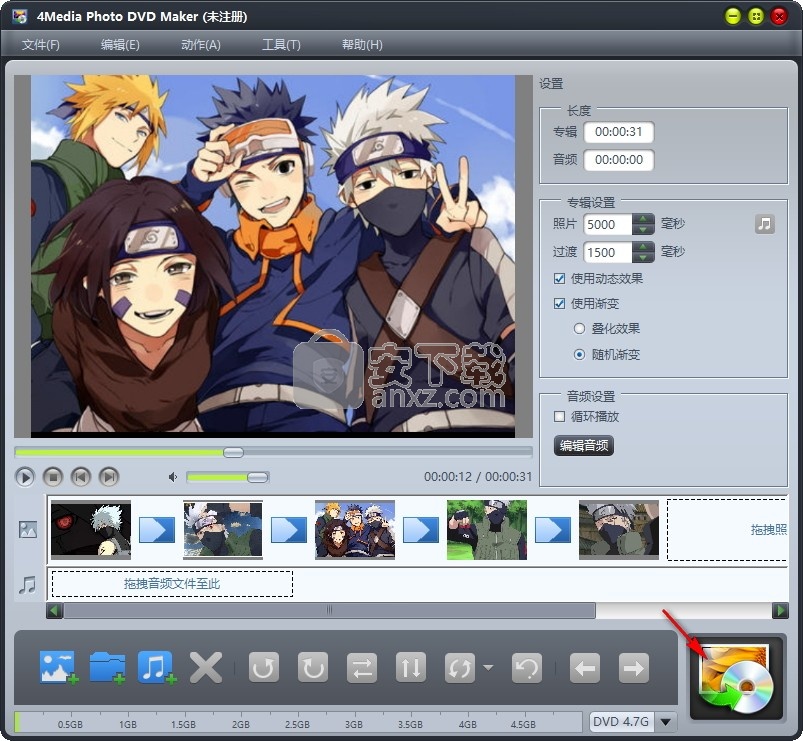Enable the 循环播放 checkbox
This screenshot has width=803, height=741.
click(559, 416)
